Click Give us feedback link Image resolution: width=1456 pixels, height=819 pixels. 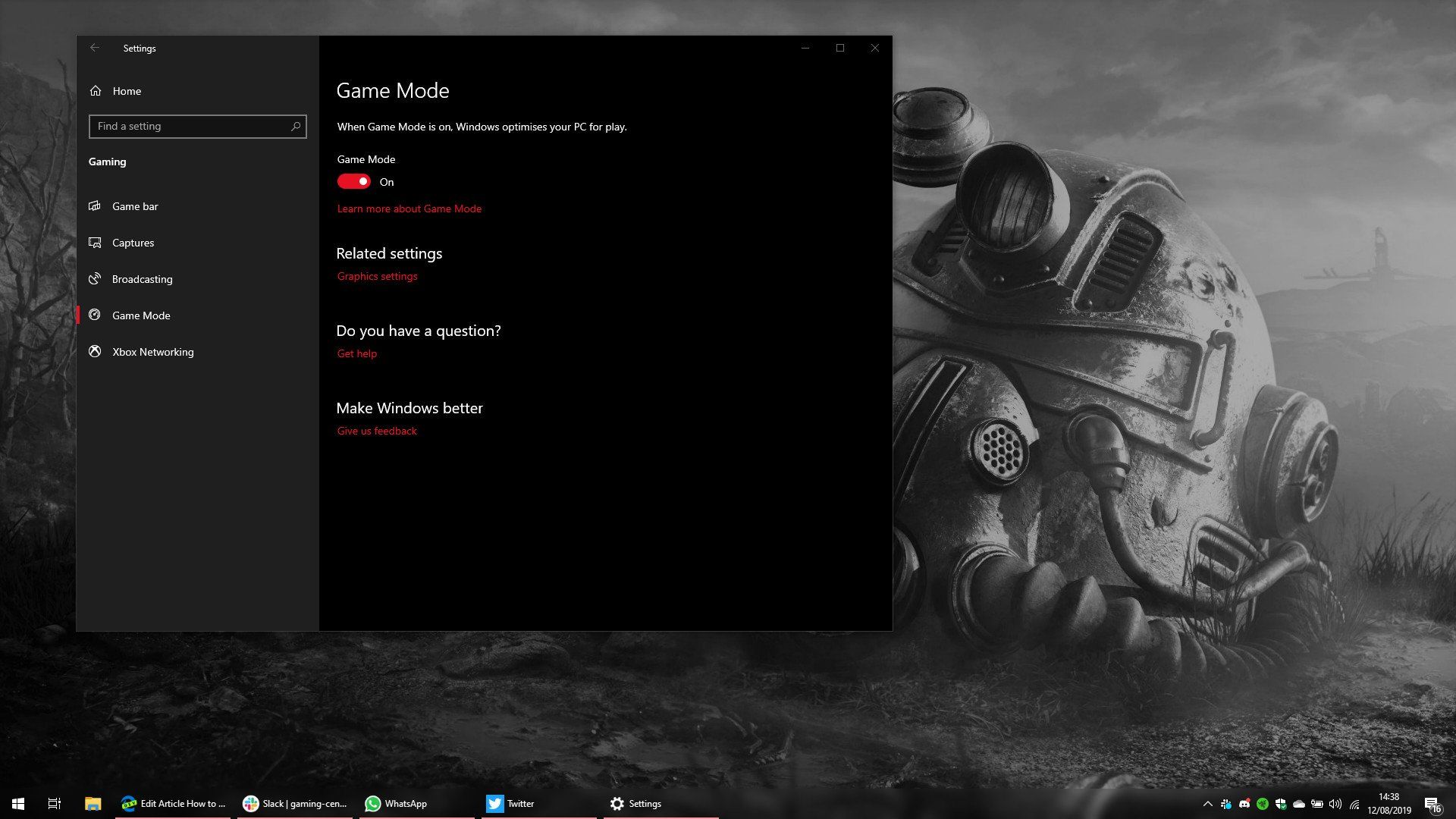(x=376, y=430)
